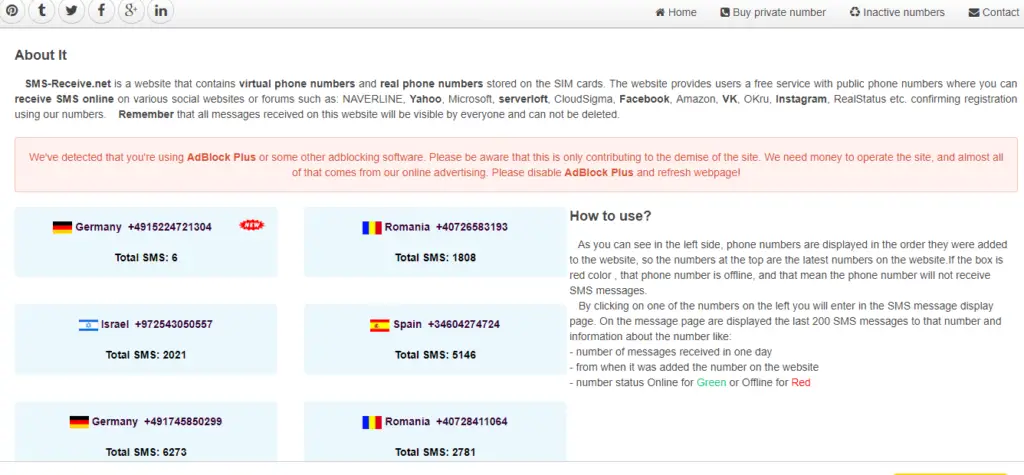Click the 'How to use?' heading
Screen dimensions: 1024x475
[611, 216]
